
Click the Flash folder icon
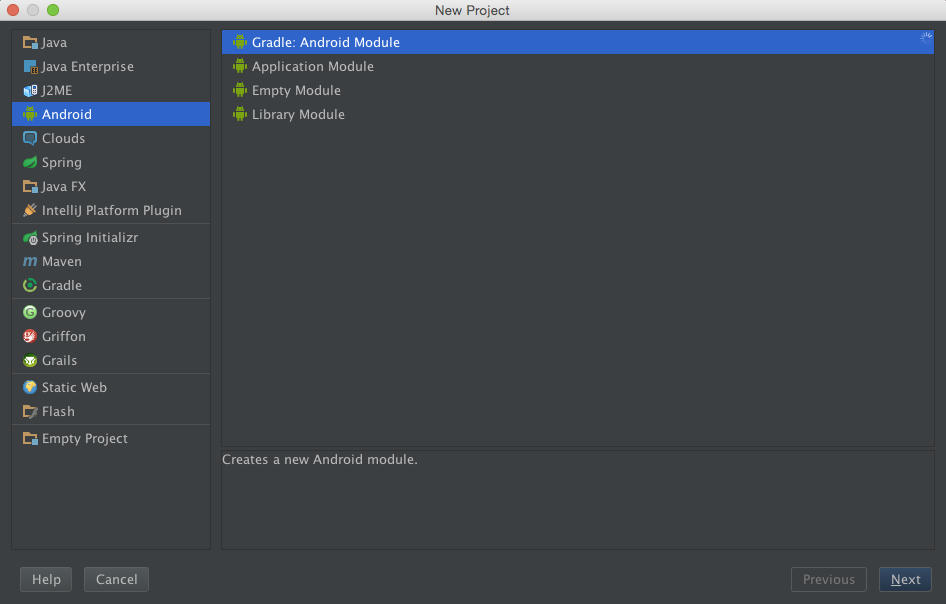[x=30, y=412]
